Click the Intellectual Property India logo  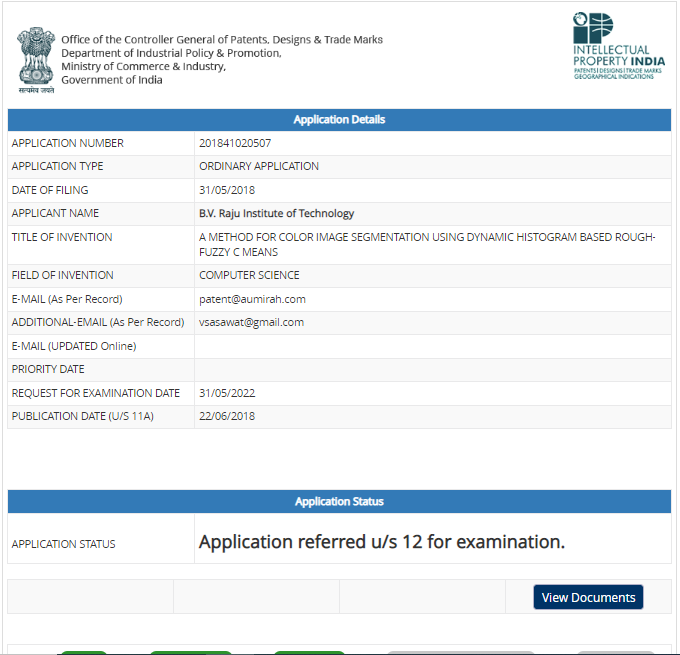point(619,46)
